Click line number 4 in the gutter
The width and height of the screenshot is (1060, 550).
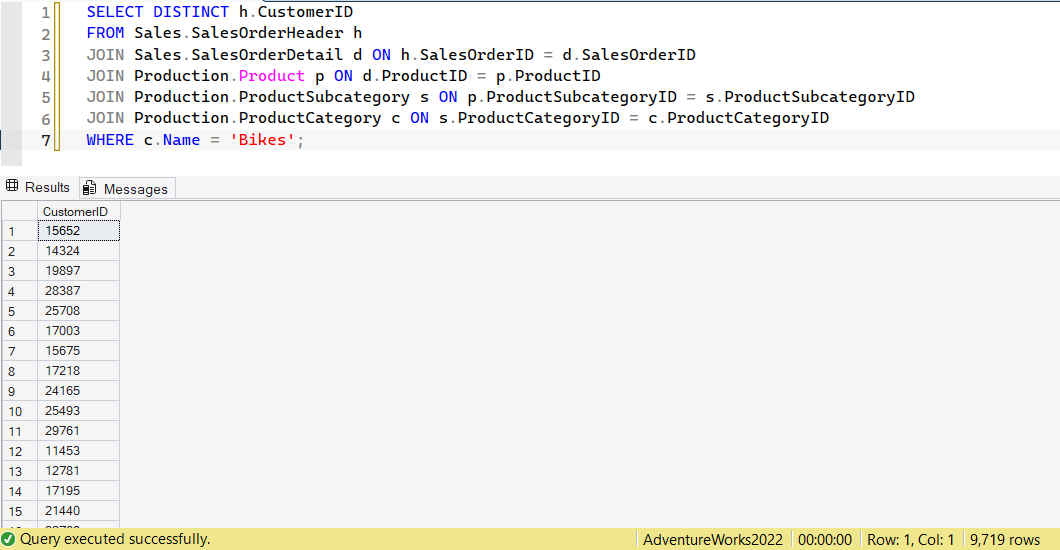(x=45, y=76)
